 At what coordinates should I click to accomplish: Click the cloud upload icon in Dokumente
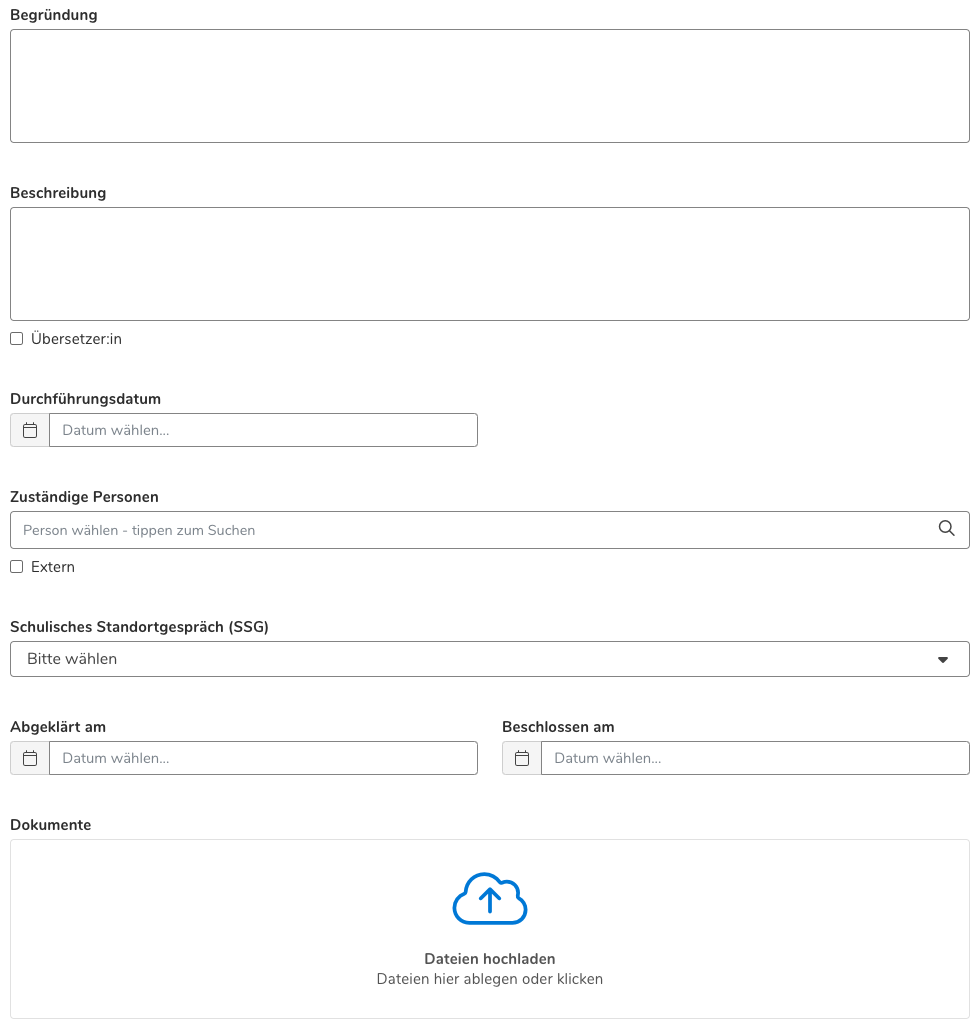click(x=490, y=898)
